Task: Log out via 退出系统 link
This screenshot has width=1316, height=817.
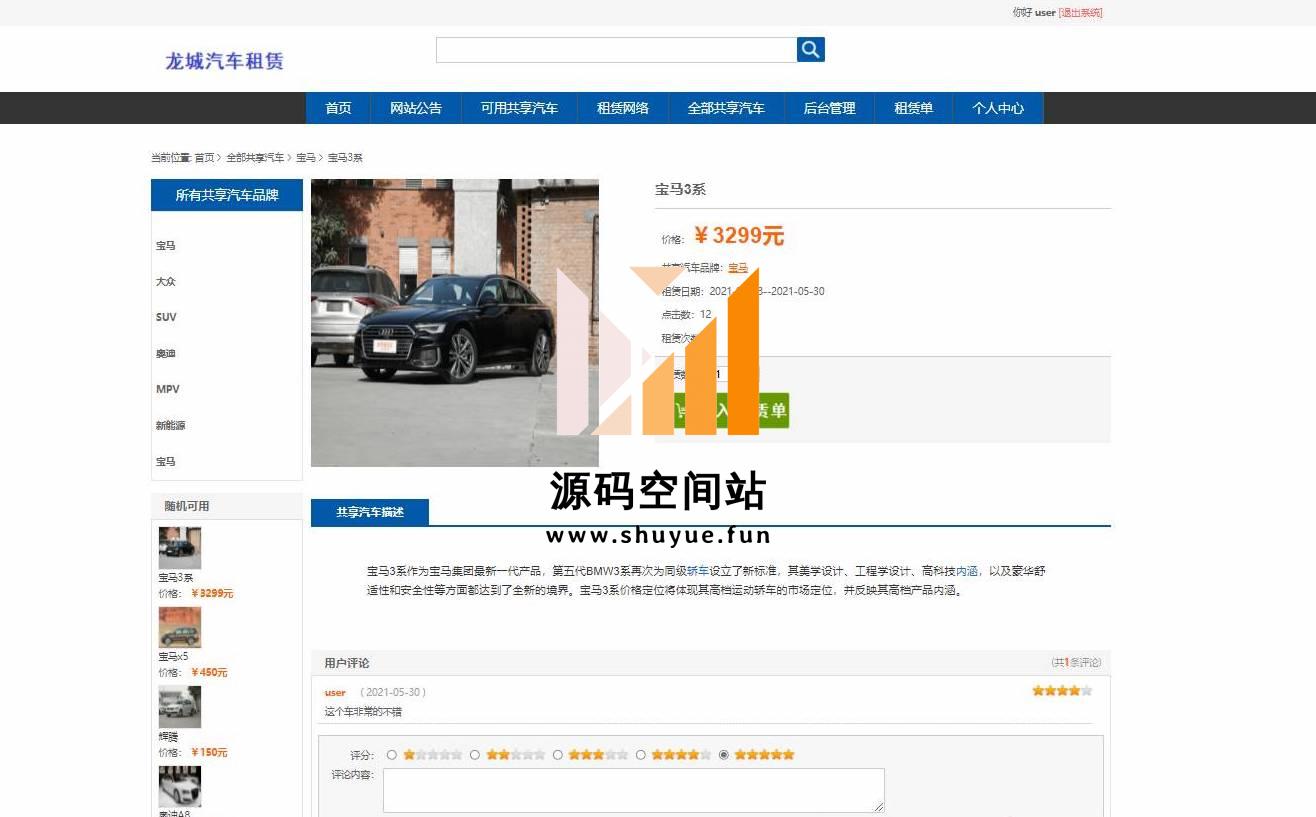Action: (x=1081, y=13)
